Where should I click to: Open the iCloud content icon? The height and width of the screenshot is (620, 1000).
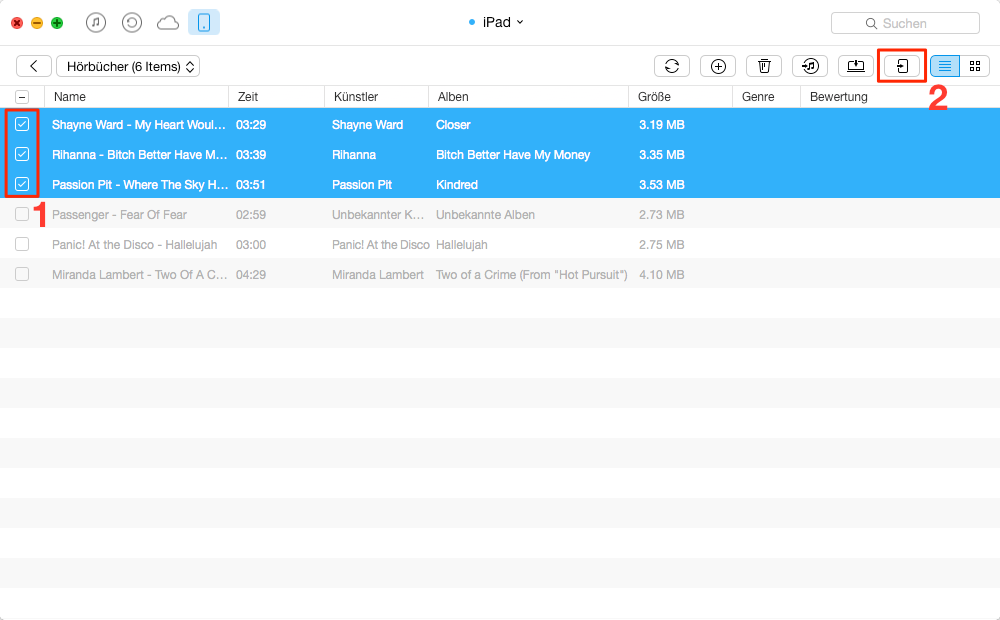[x=168, y=23]
